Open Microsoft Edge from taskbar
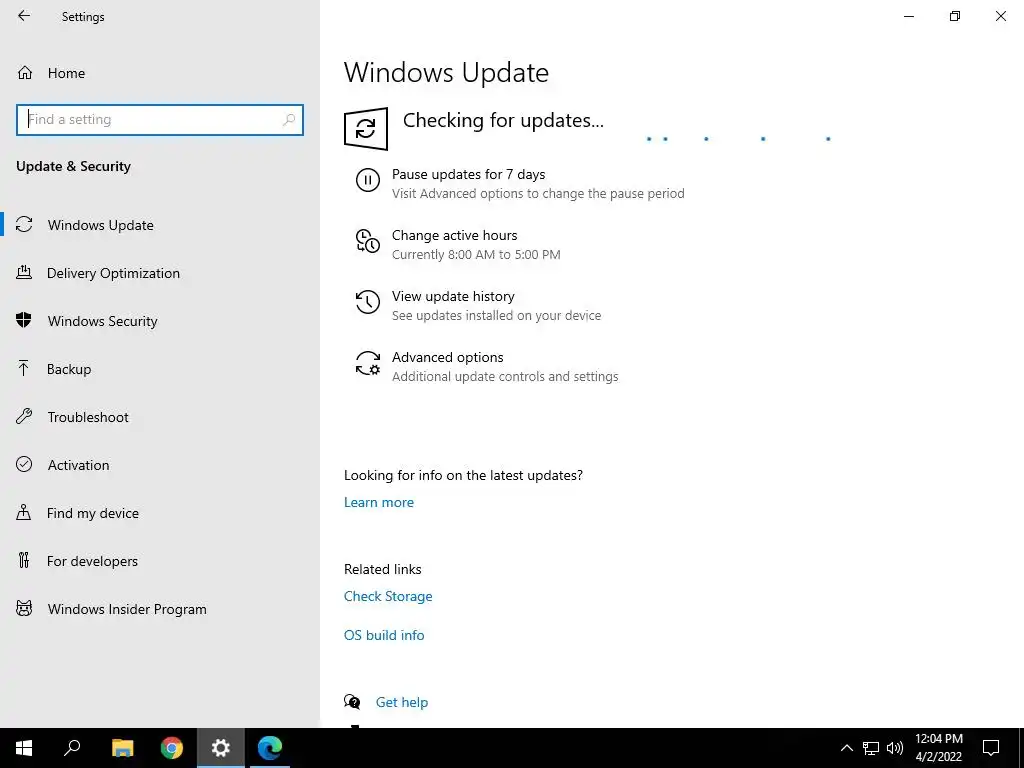This screenshot has height=768, width=1024. 270,748
